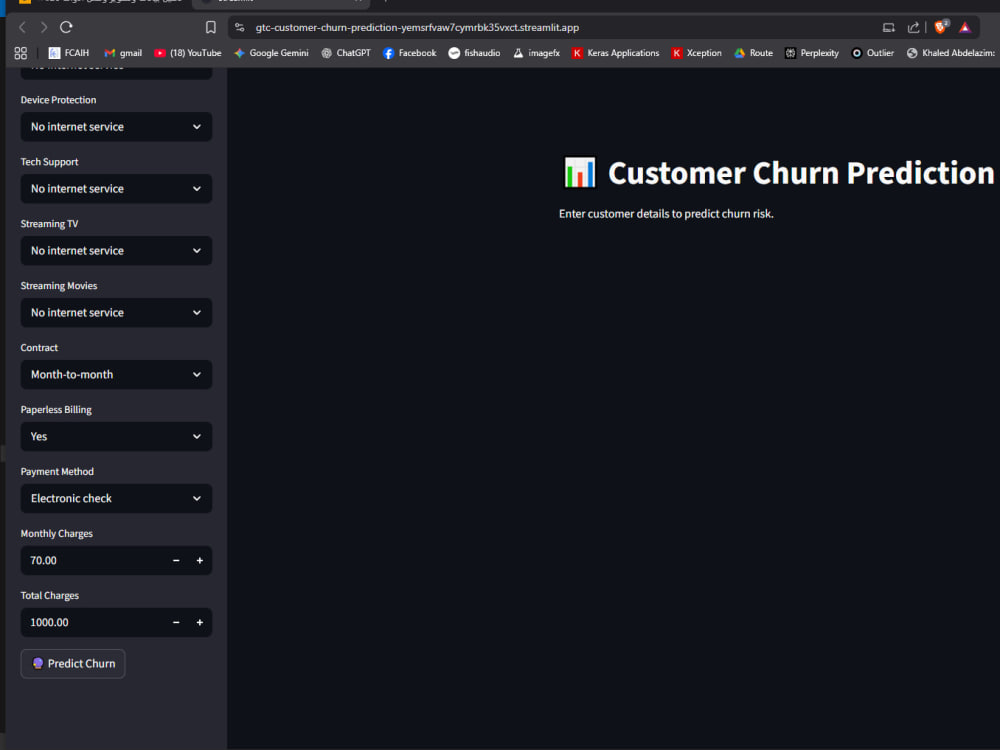Open the Outlier bookmark
The image size is (1000, 750).
pyautogui.click(x=872, y=53)
